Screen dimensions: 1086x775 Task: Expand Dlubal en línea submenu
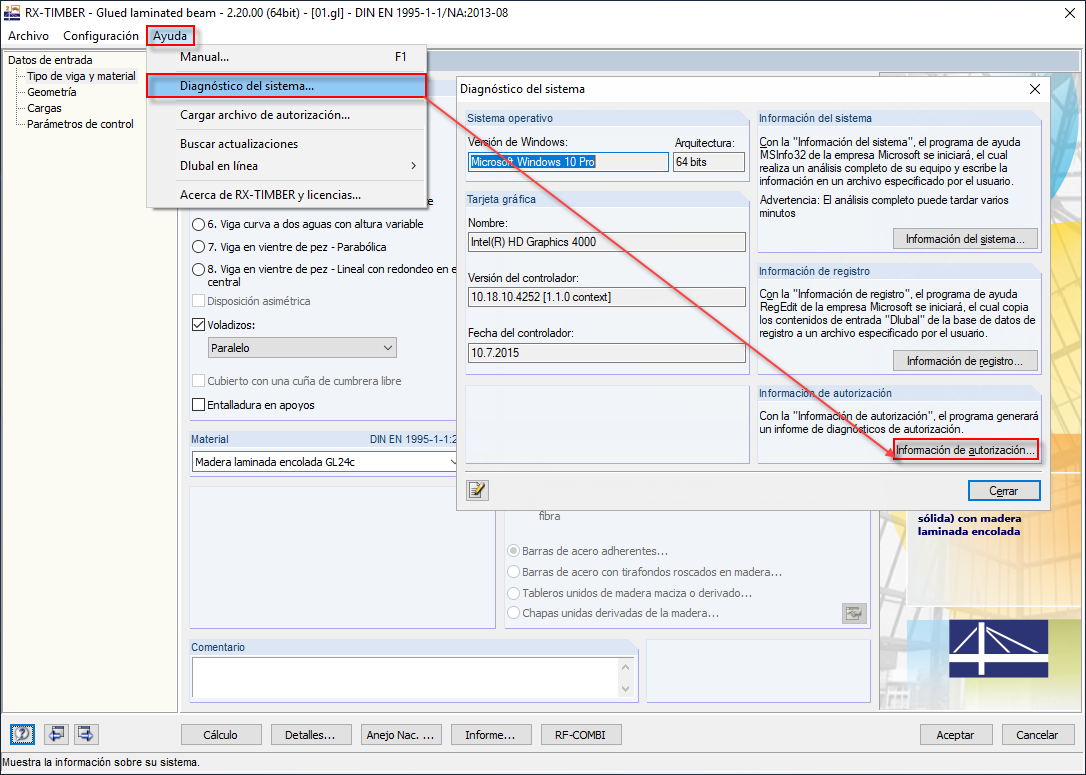(x=287, y=166)
